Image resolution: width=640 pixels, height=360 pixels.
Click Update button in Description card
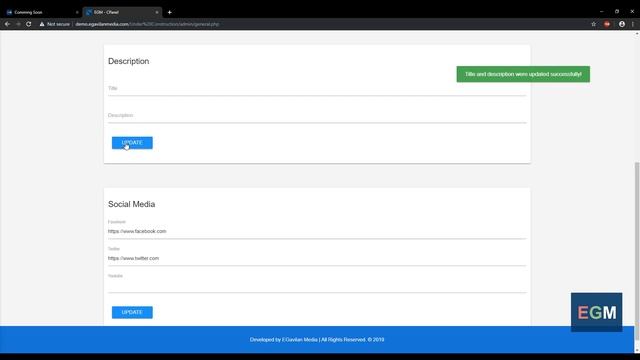point(132,143)
